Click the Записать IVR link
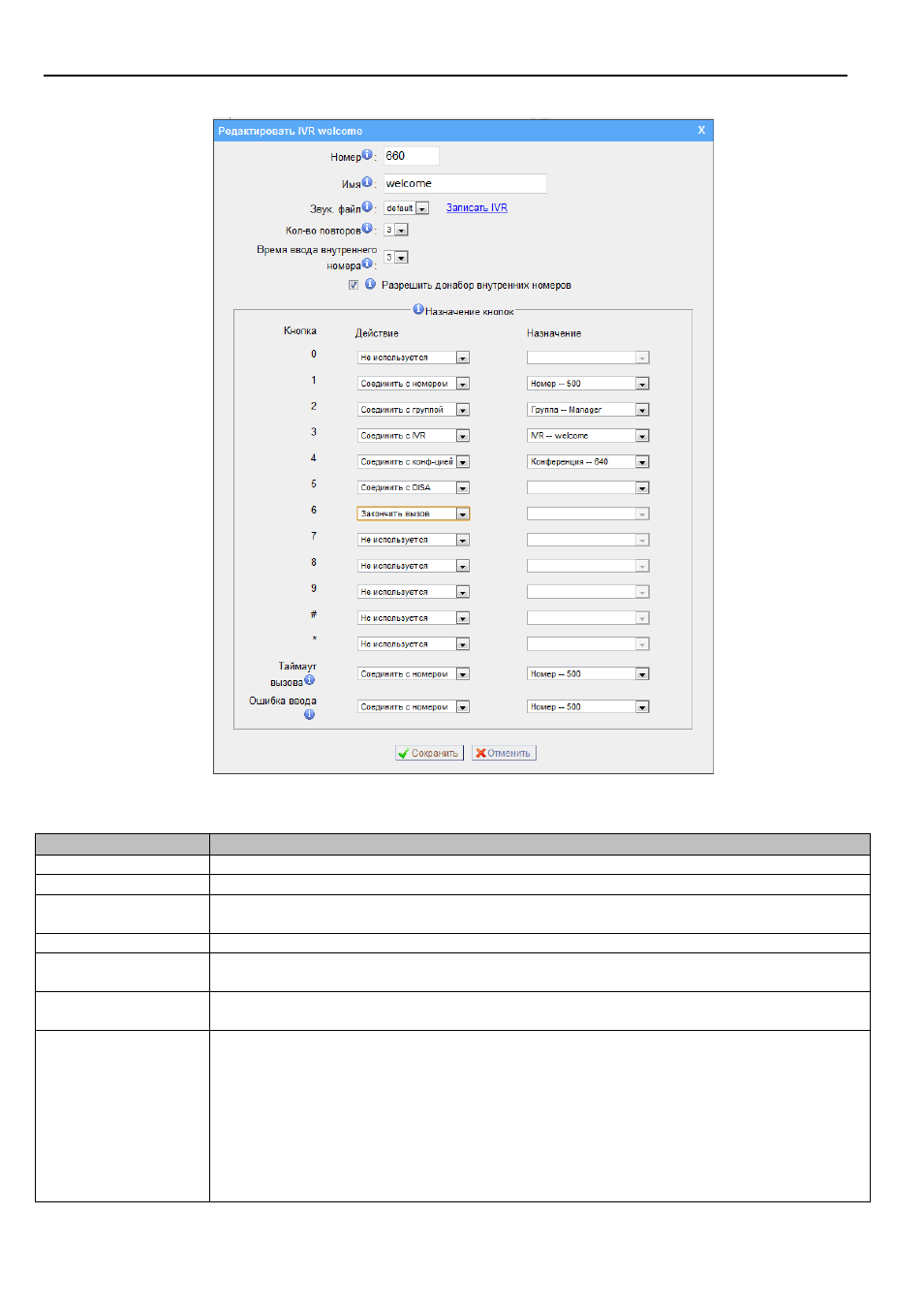Image resolution: width=924 pixels, height=1308 pixels. coord(477,207)
